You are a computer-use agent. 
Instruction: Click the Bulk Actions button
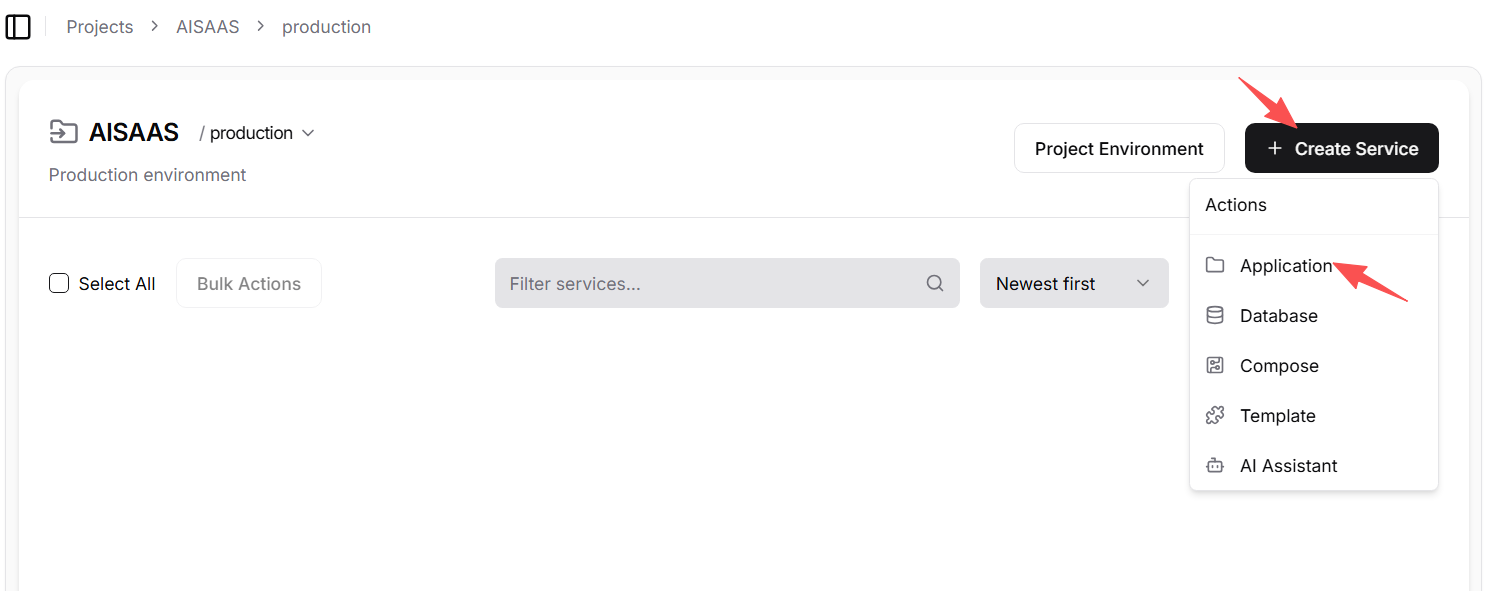pos(249,283)
